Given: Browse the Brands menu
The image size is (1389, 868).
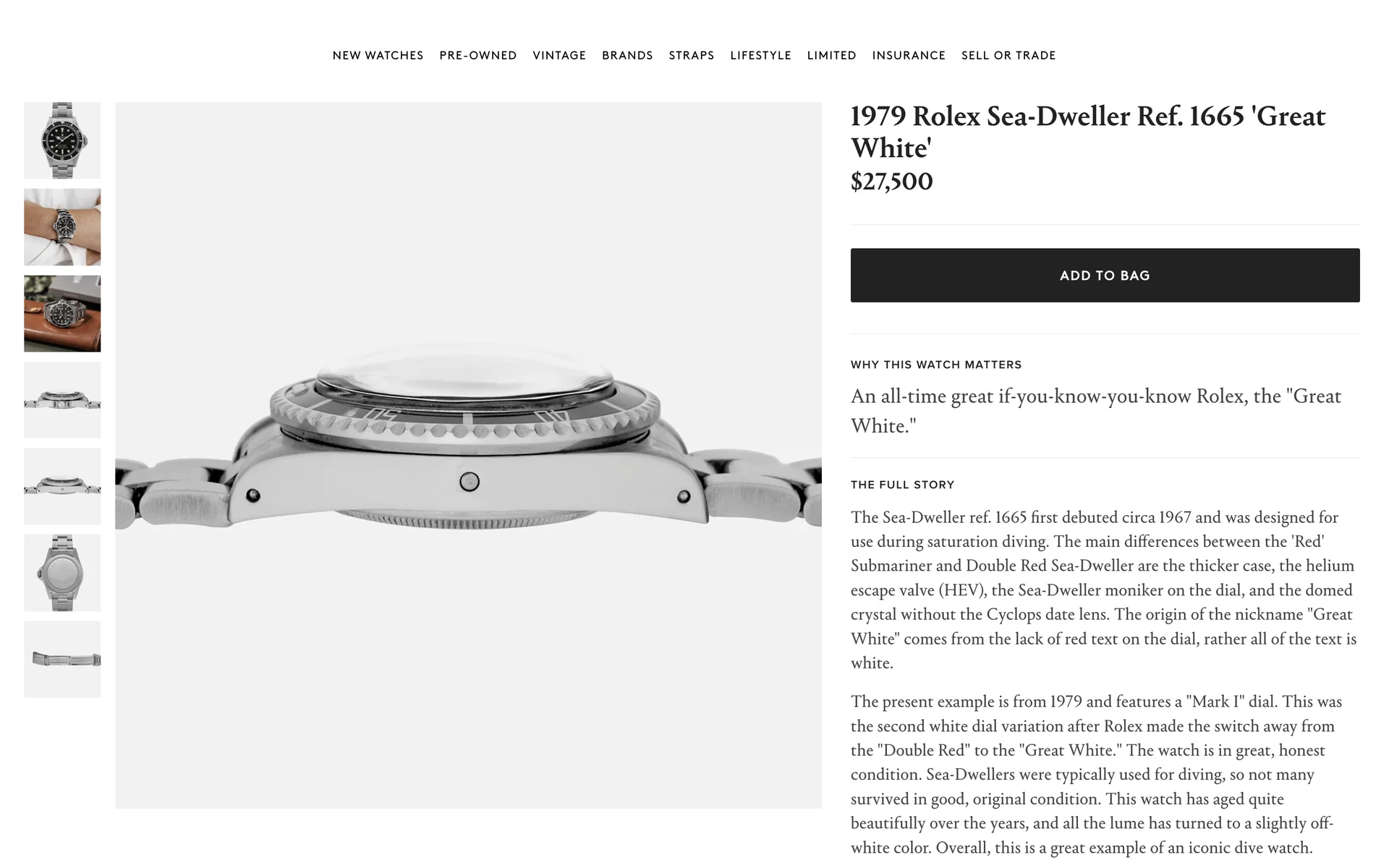Looking at the screenshot, I should (627, 56).
